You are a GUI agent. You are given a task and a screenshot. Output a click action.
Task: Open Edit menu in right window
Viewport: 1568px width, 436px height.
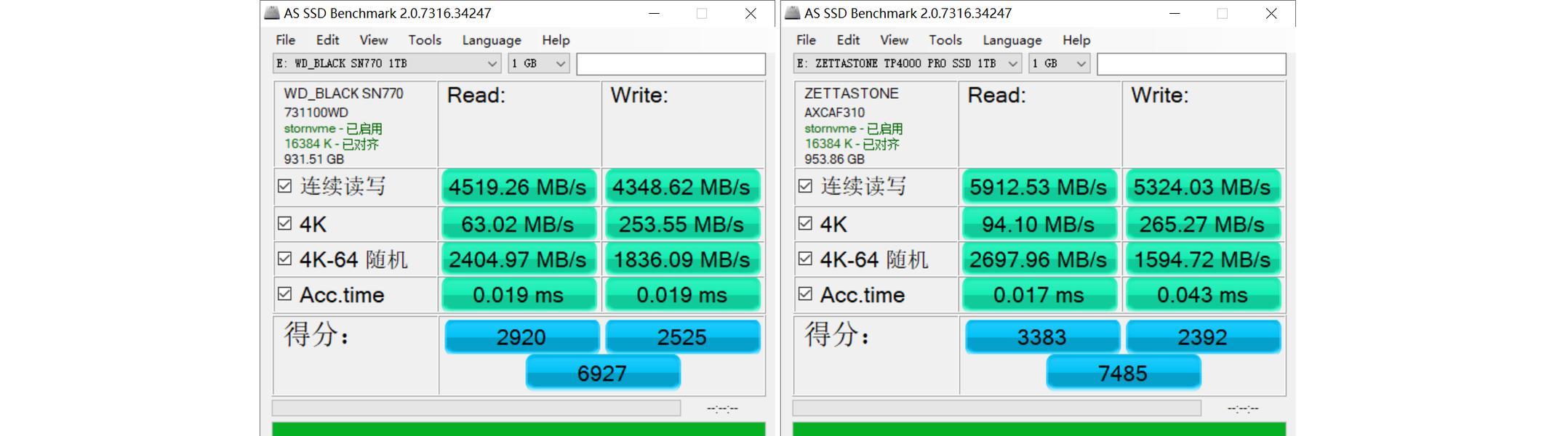point(848,40)
